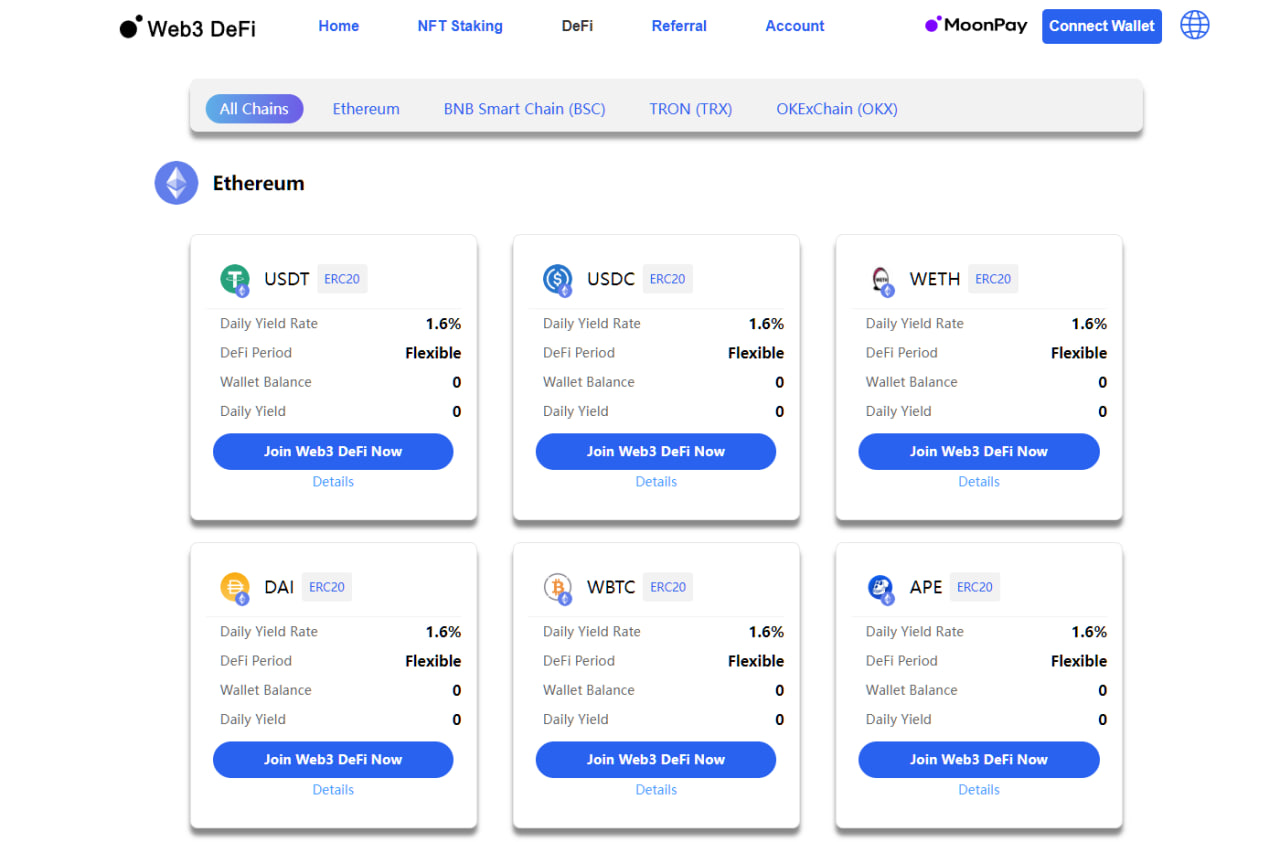1280x842 pixels.
Task: Open Details link on USDT card
Action: (x=333, y=482)
